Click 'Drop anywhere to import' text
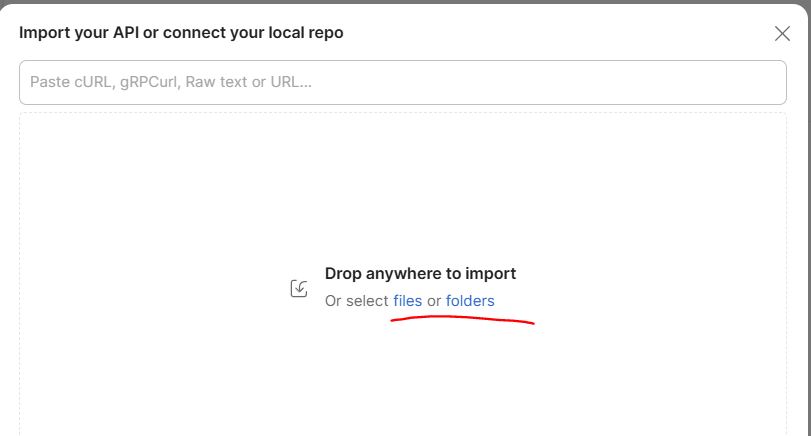The width and height of the screenshot is (811, 436). pos(420,274)
